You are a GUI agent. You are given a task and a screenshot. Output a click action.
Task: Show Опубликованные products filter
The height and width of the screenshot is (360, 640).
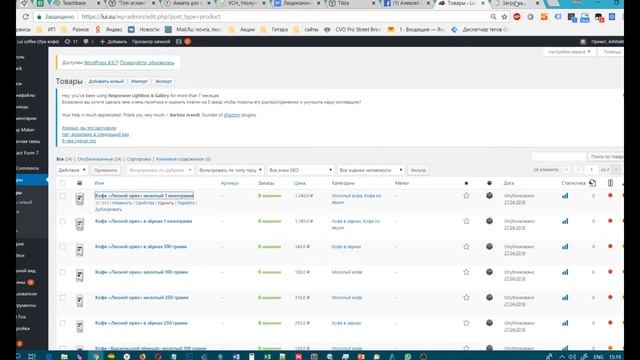(99, 159)
